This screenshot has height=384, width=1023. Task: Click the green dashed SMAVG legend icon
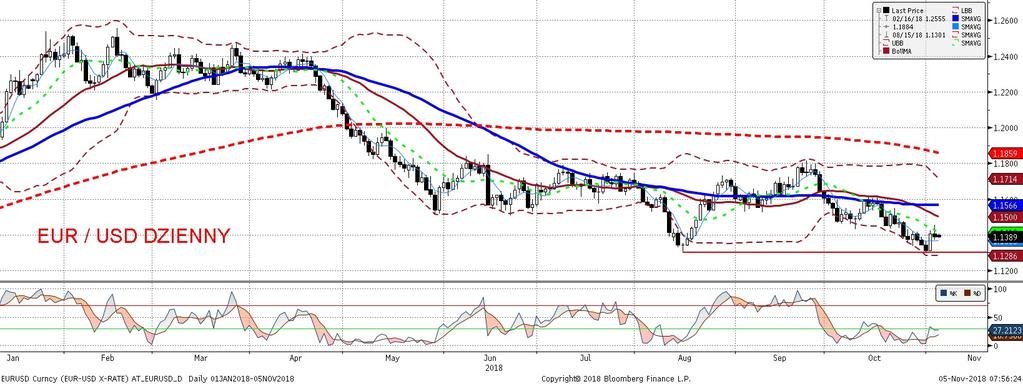coord(955,43)
